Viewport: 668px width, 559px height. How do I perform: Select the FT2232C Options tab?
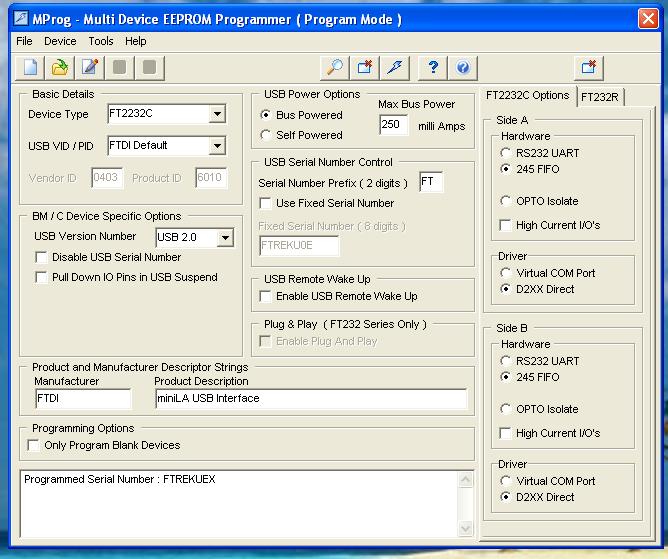pyautogui.click(x=527, y=95)
